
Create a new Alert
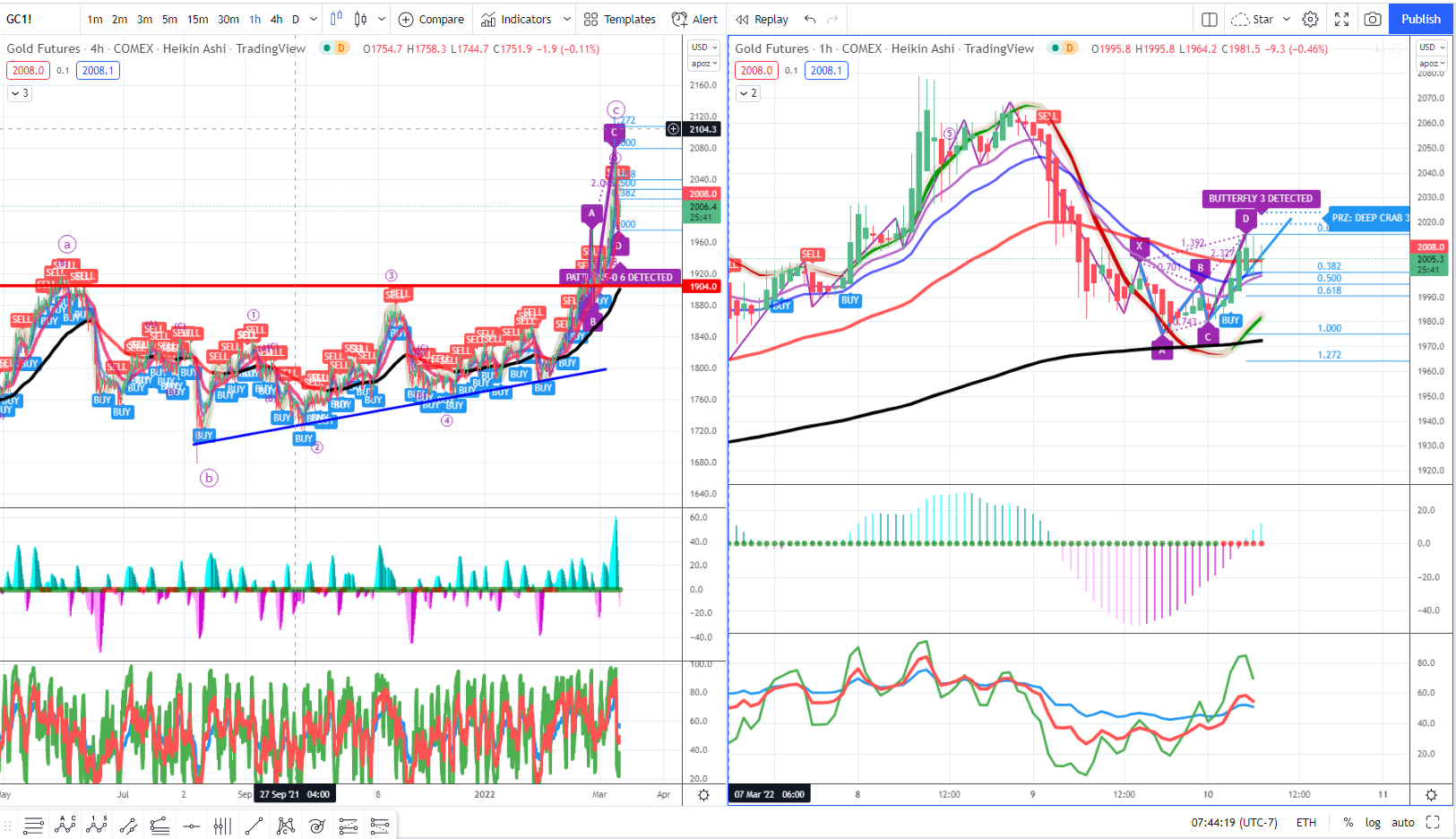694,19
